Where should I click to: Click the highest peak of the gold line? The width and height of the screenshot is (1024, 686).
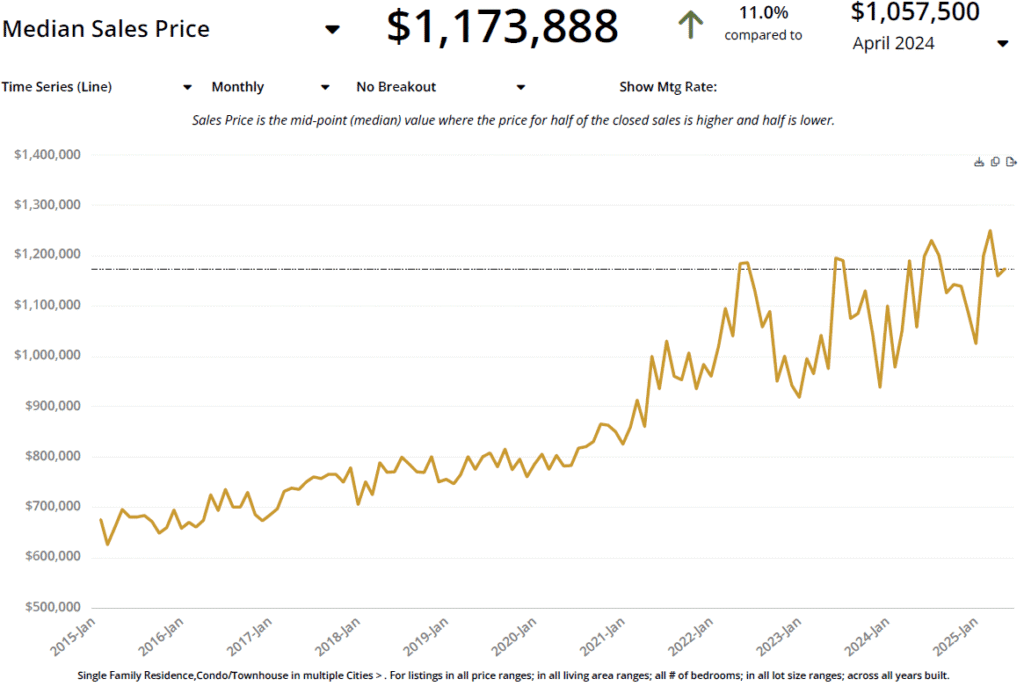tap(990, 231)
